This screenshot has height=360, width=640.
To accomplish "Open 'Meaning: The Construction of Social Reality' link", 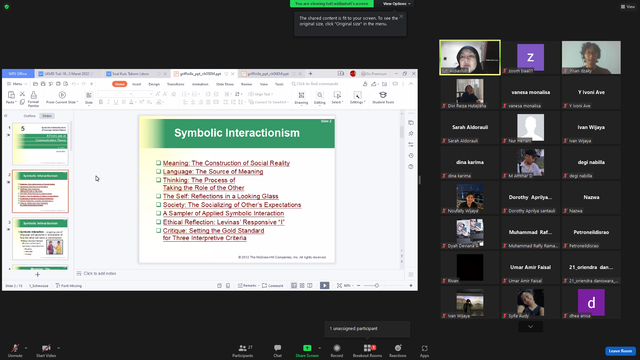I will [226, 163].
